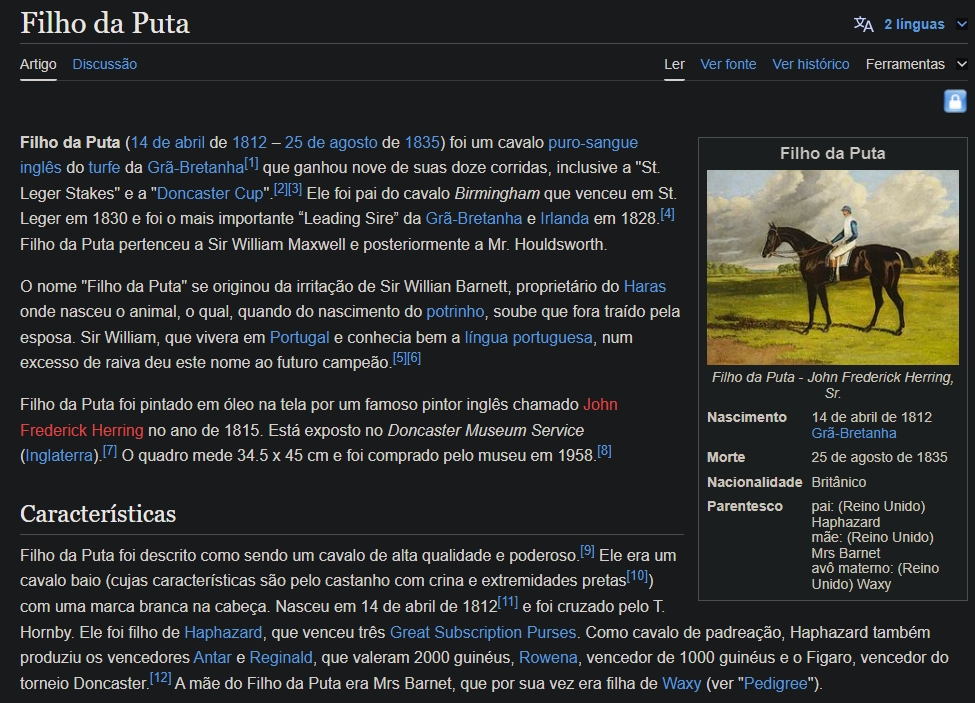
Task: Open the Irlanda link
Action: [565, 219]
